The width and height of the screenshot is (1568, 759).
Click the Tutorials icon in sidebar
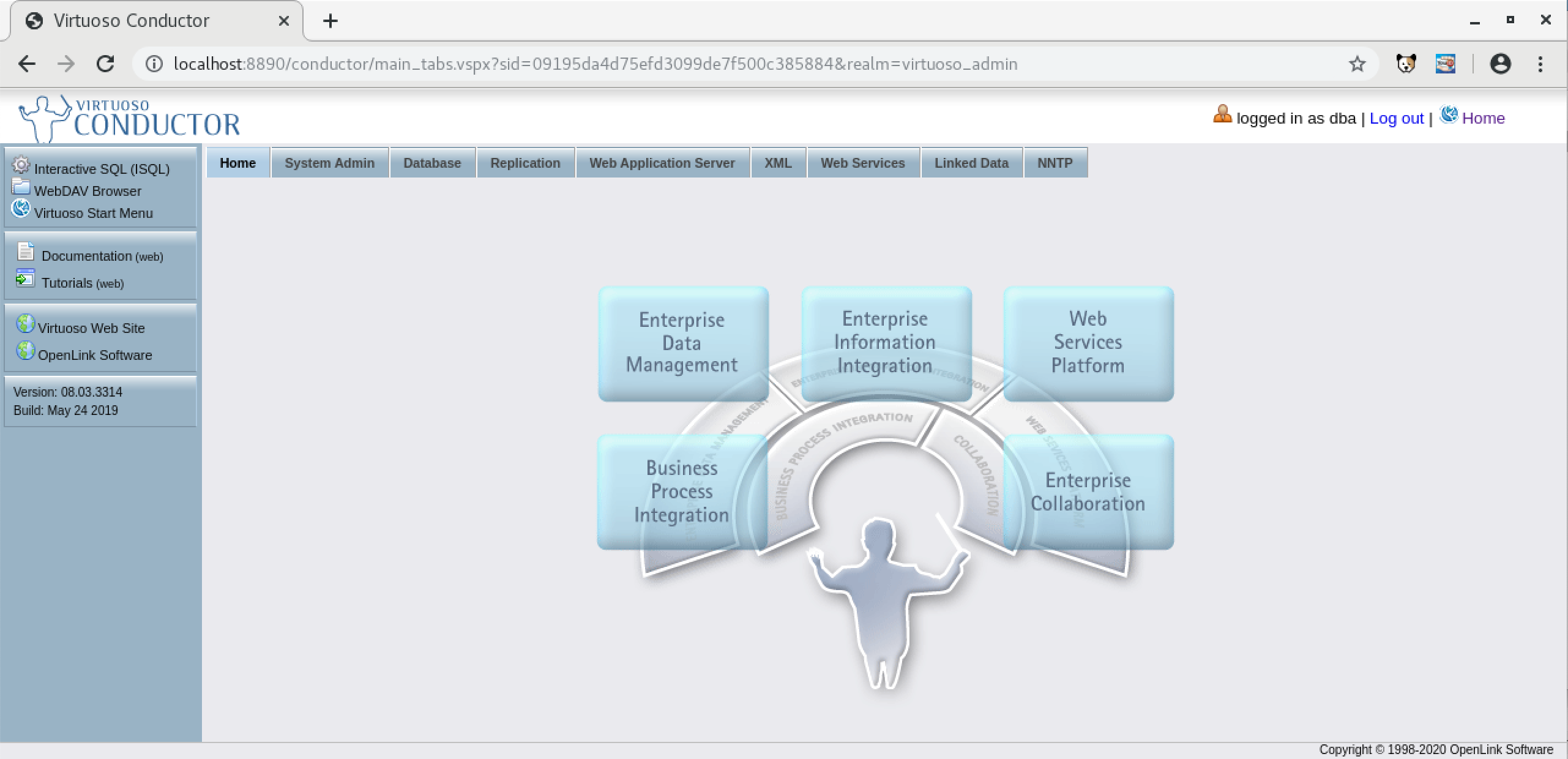click(x=25, y=278)
